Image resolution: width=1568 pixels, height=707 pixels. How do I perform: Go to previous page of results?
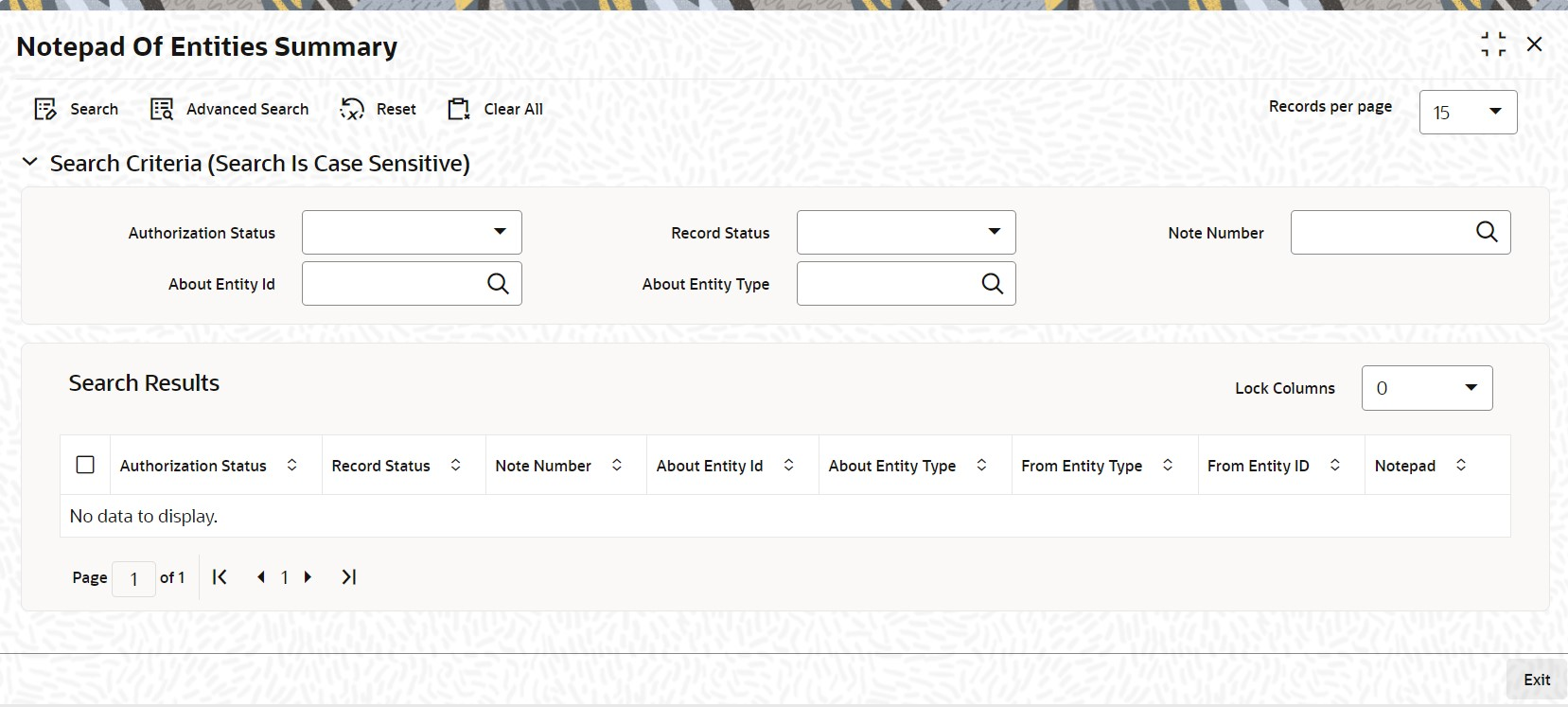[x=261, y=577]
